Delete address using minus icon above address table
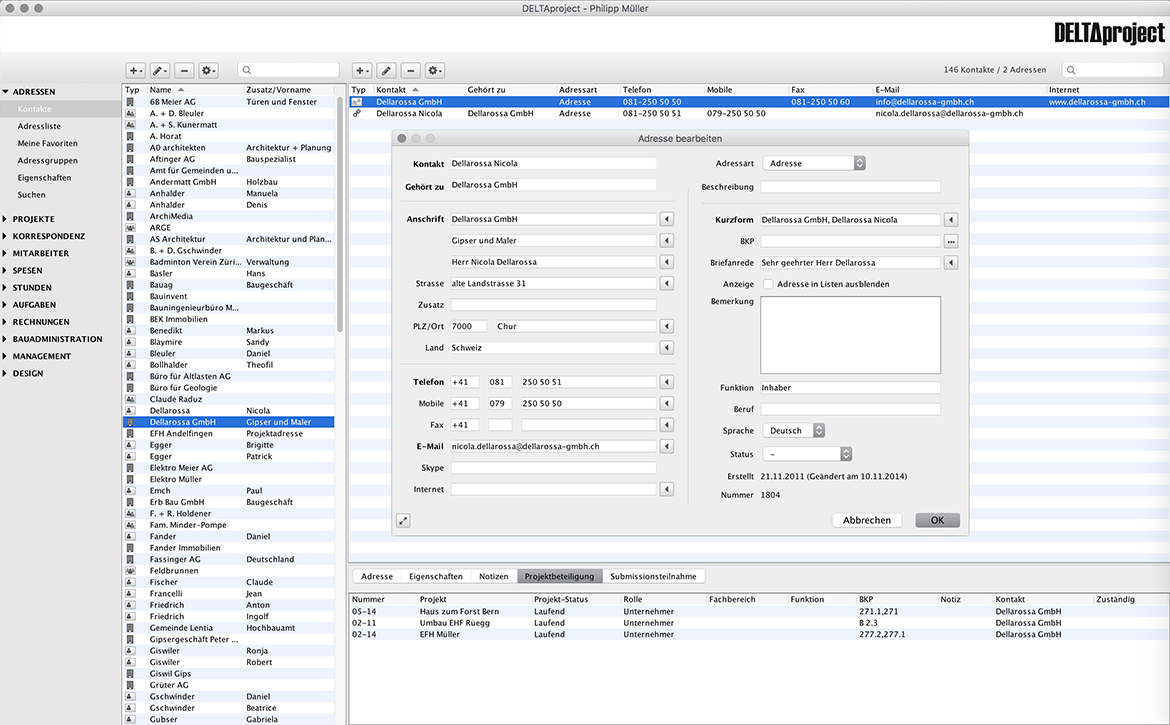Image resolution: width=1170 pixels, height=725 pixels. tap(410, 70)
